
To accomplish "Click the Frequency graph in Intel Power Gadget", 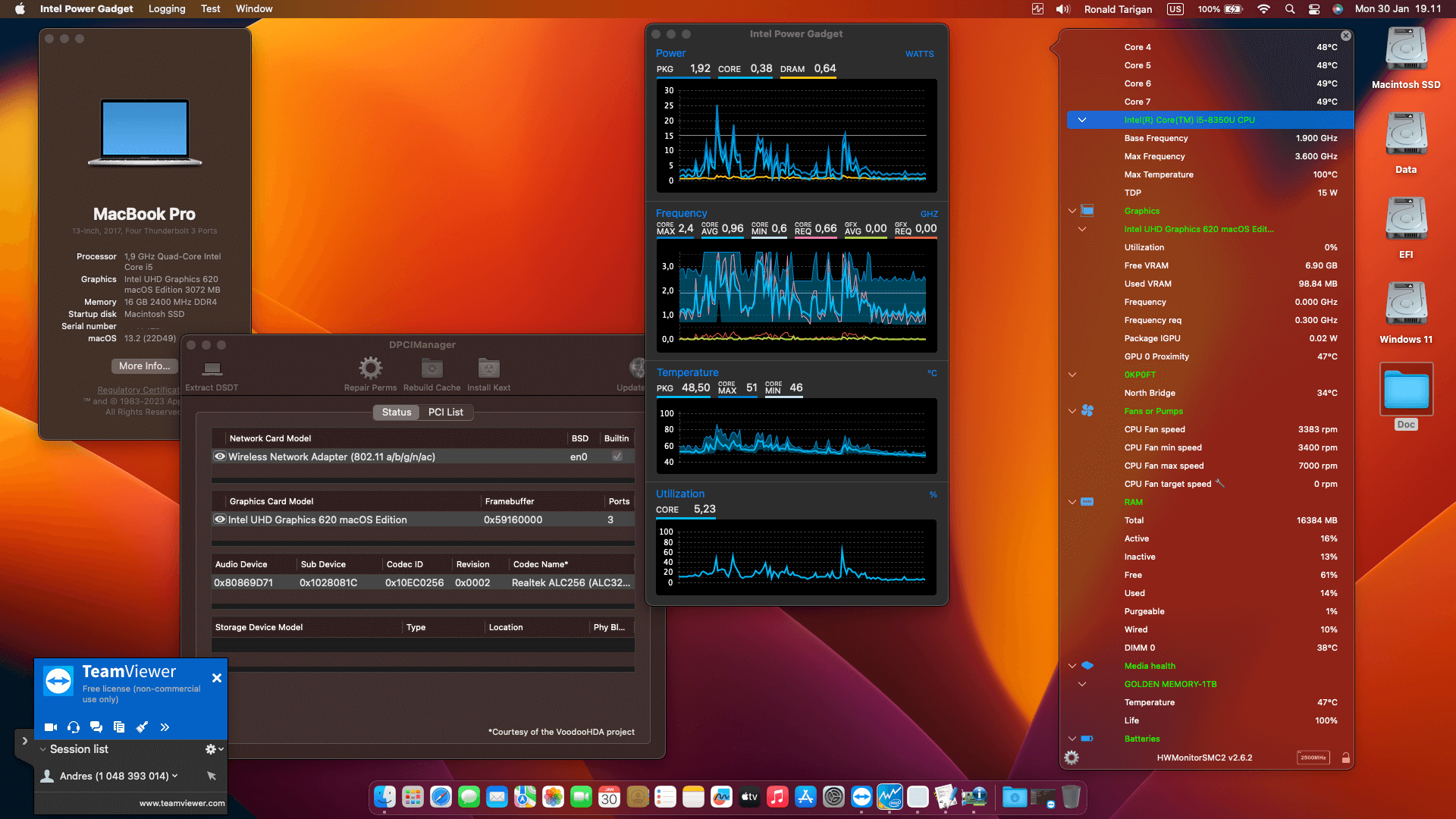I will [796, 296].
